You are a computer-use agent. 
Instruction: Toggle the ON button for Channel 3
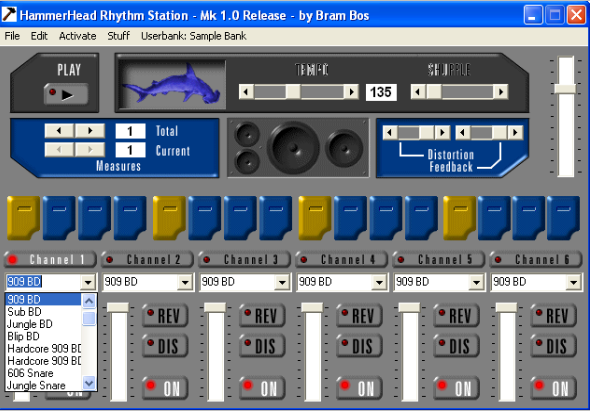coord(262,388)
